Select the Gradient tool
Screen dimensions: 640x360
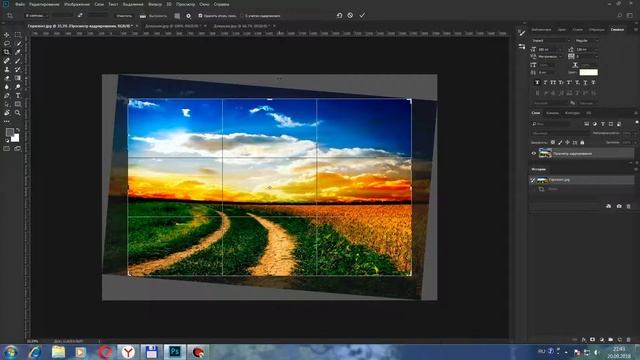tap(18, 78)
